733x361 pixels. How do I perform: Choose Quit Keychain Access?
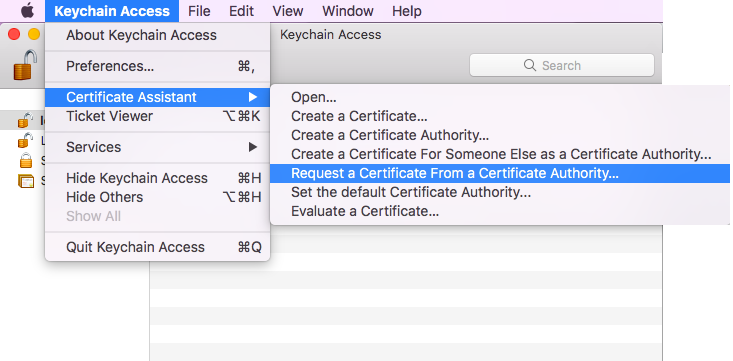(x=158, y=247)
